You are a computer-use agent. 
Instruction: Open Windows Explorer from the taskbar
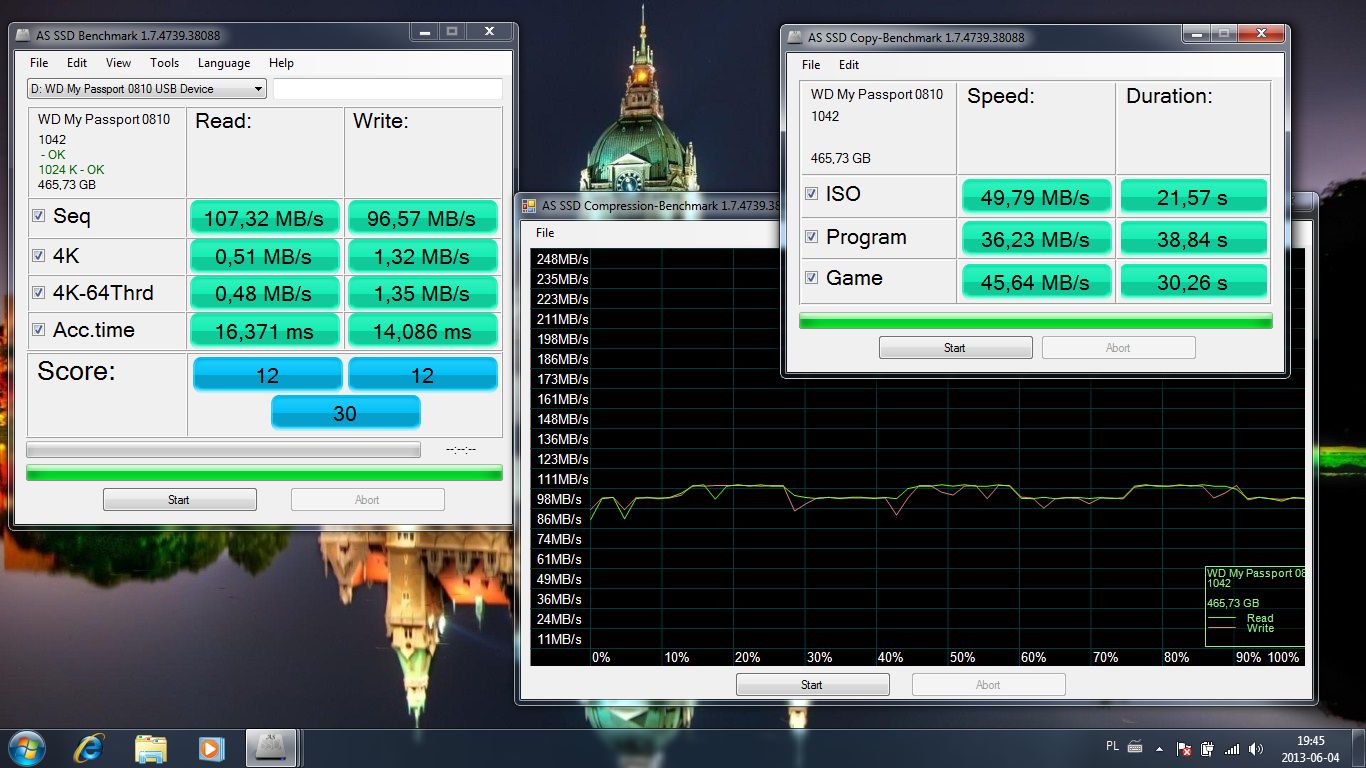pyautogui.click(x=150, y=748)
